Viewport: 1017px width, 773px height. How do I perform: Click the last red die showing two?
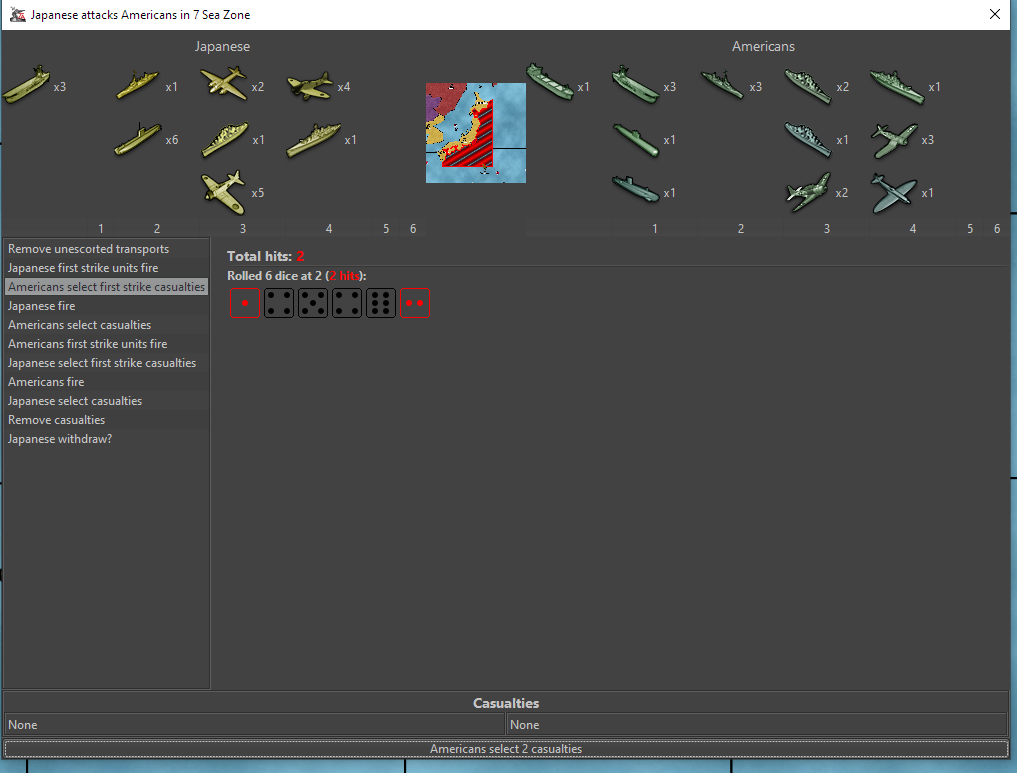[x=415, y=303]
